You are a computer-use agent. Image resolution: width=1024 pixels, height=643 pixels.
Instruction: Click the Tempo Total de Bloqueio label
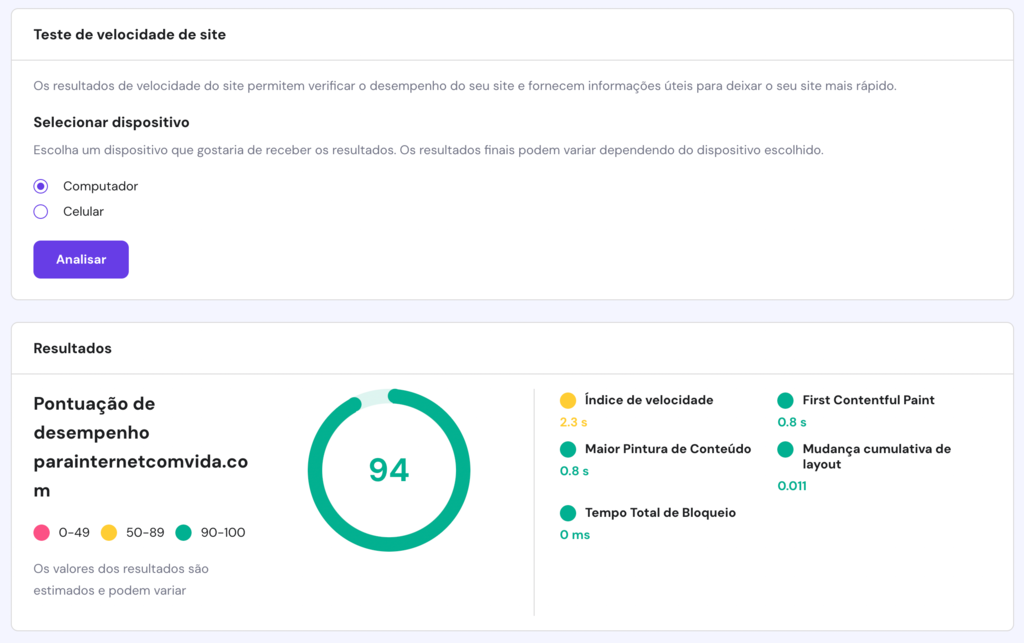pos(660,513)
